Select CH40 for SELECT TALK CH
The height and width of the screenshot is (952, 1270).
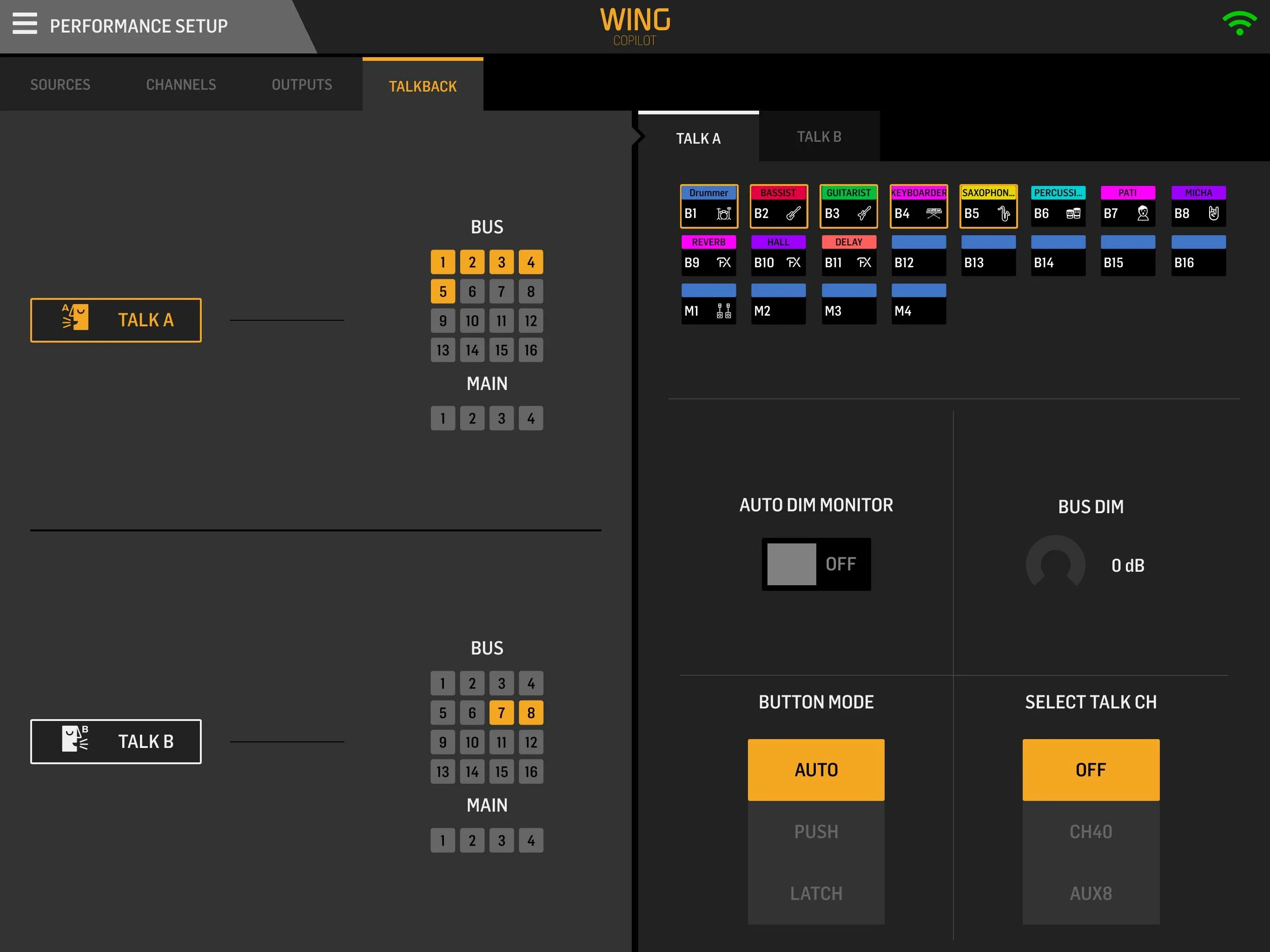click(x=1092, y=832)
